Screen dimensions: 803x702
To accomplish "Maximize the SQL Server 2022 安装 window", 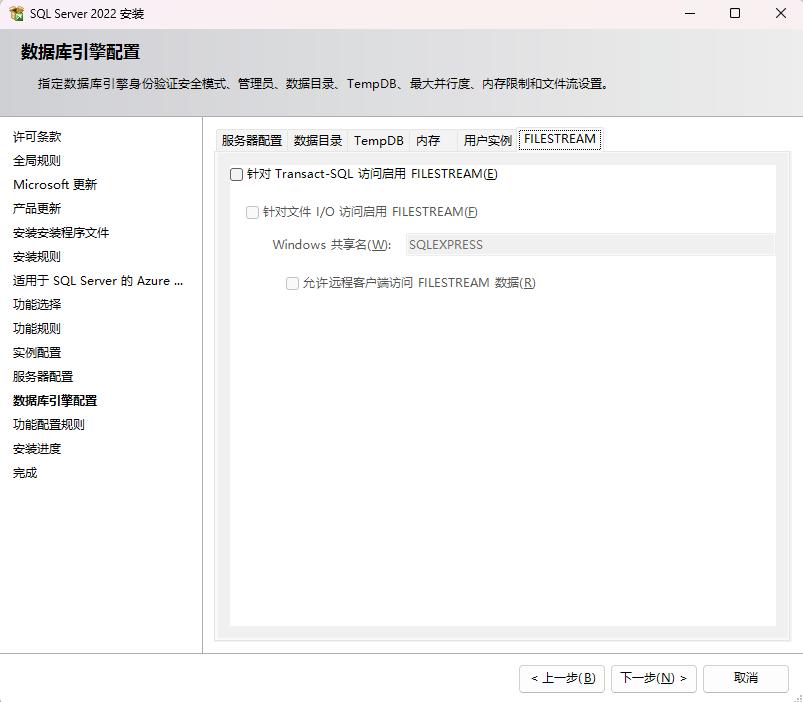I will [x=735, y=14].
